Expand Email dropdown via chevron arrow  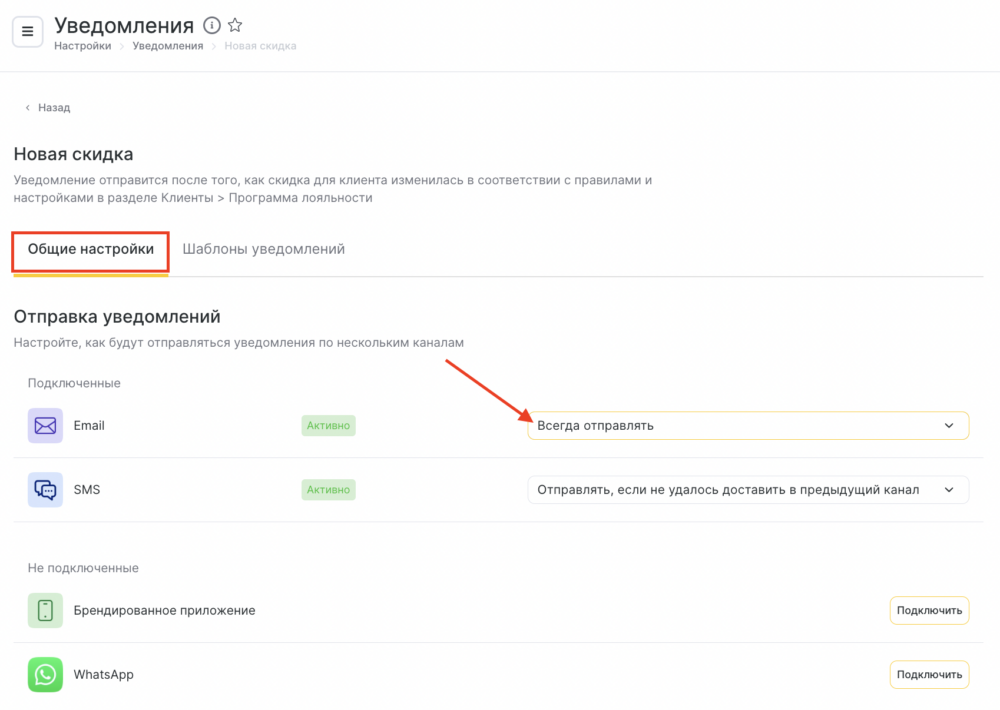pos(949,425)
